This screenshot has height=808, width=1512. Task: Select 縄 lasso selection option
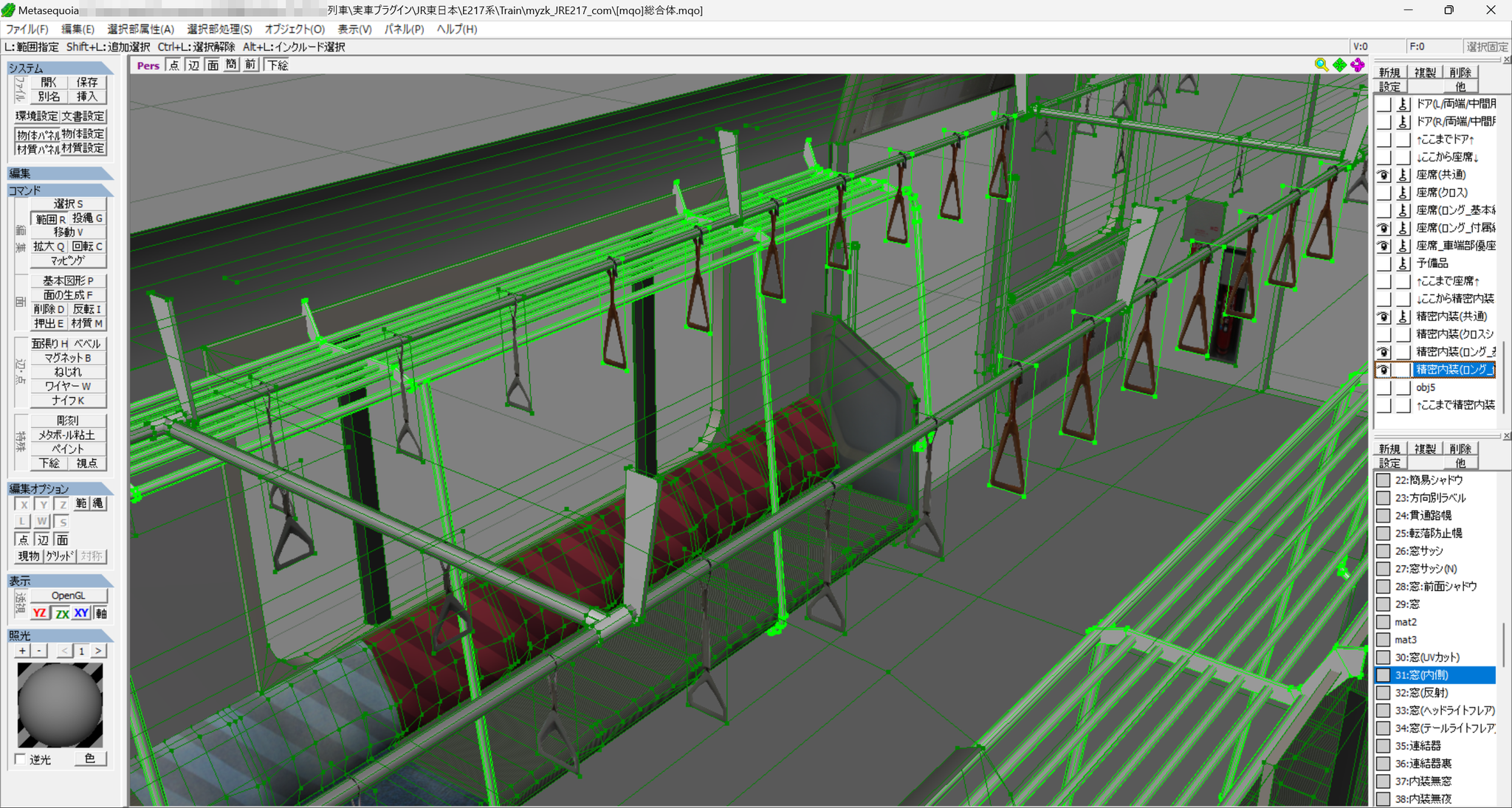tap(98, 504)
